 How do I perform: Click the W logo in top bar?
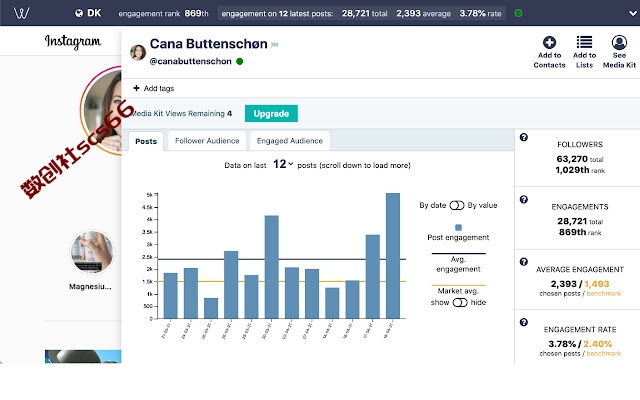pyautogui.click(x=21, y=13)
